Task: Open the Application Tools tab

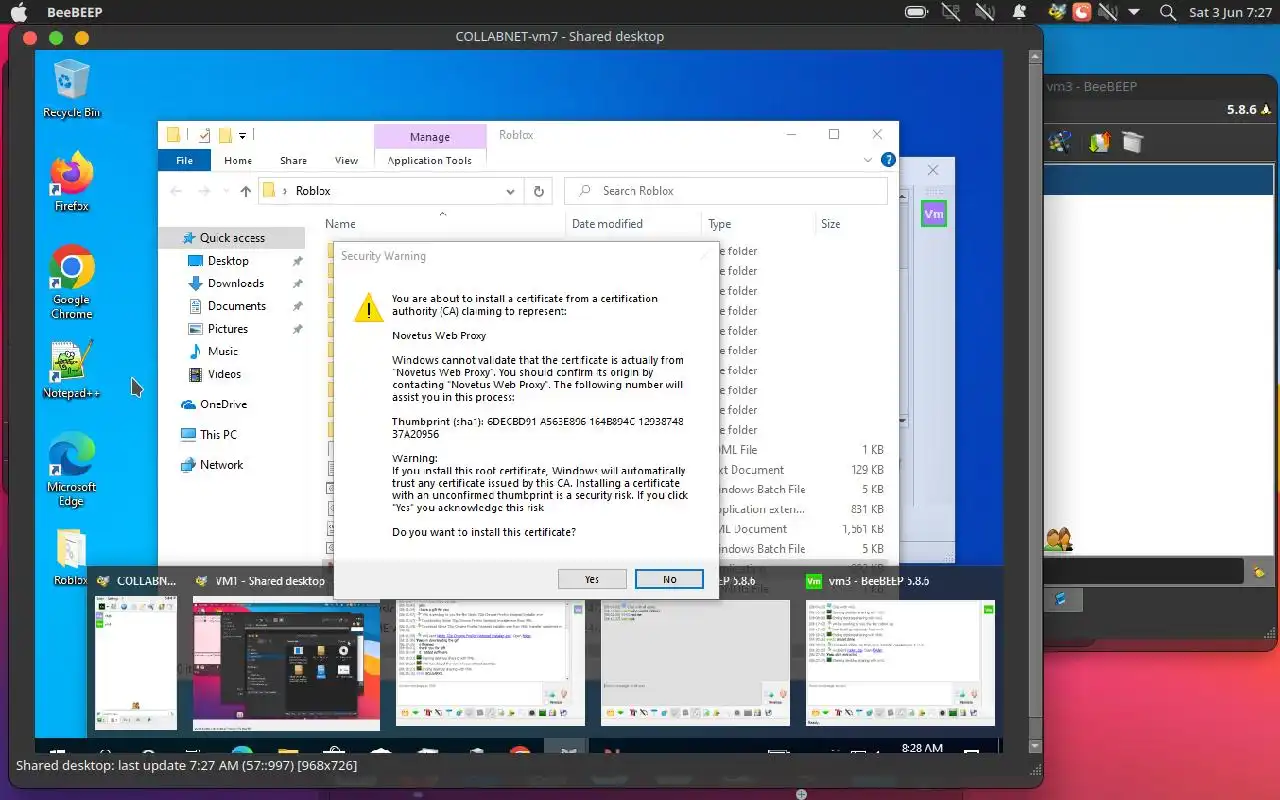Action: 429,160
